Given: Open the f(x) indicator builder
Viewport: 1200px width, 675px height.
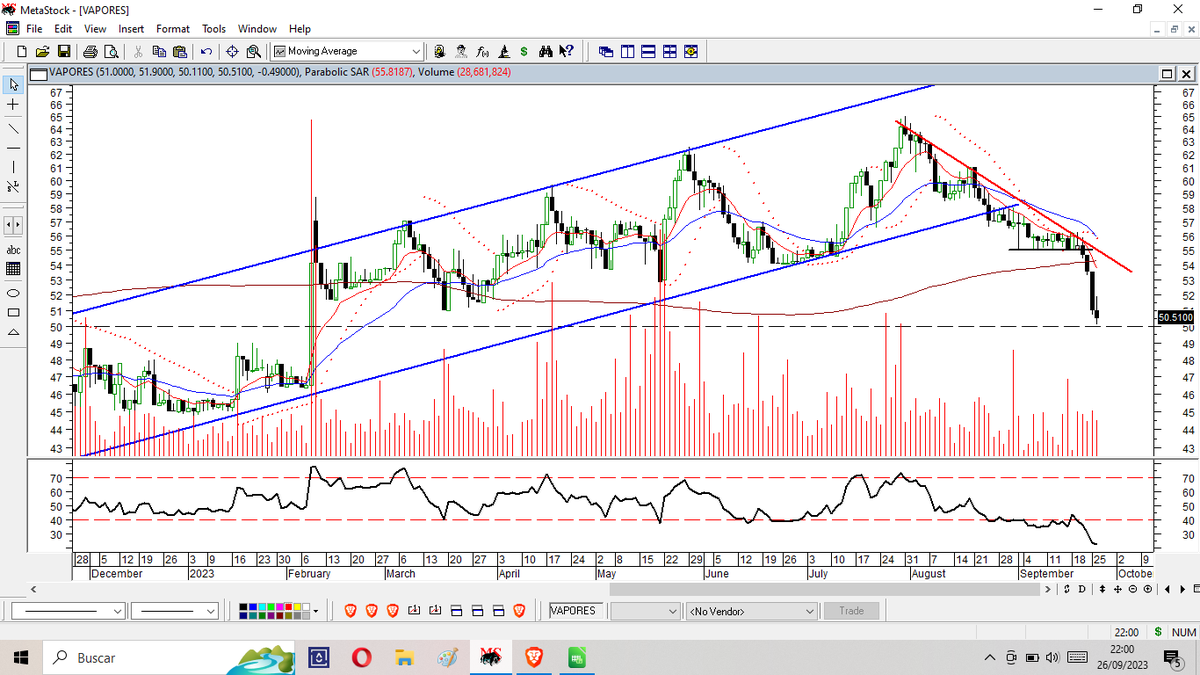Looking at the screenshot, I should [x=482, y=51].
